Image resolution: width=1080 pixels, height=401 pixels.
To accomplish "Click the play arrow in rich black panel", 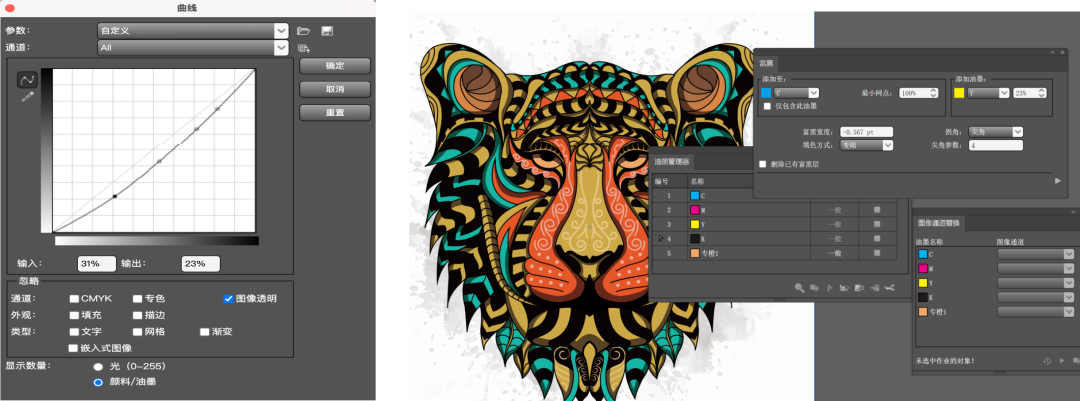I will (x=1058, y=181).
